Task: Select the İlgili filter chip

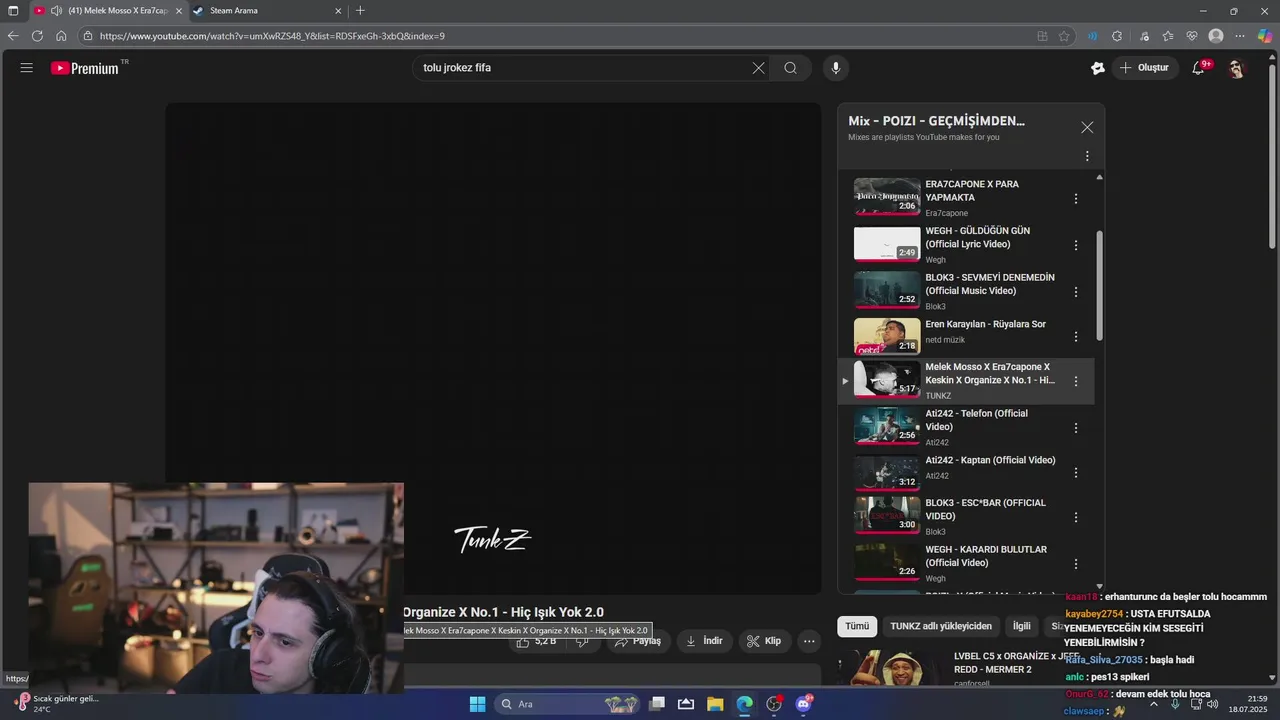Action: pyautogui.click(x=1021, y=626)
